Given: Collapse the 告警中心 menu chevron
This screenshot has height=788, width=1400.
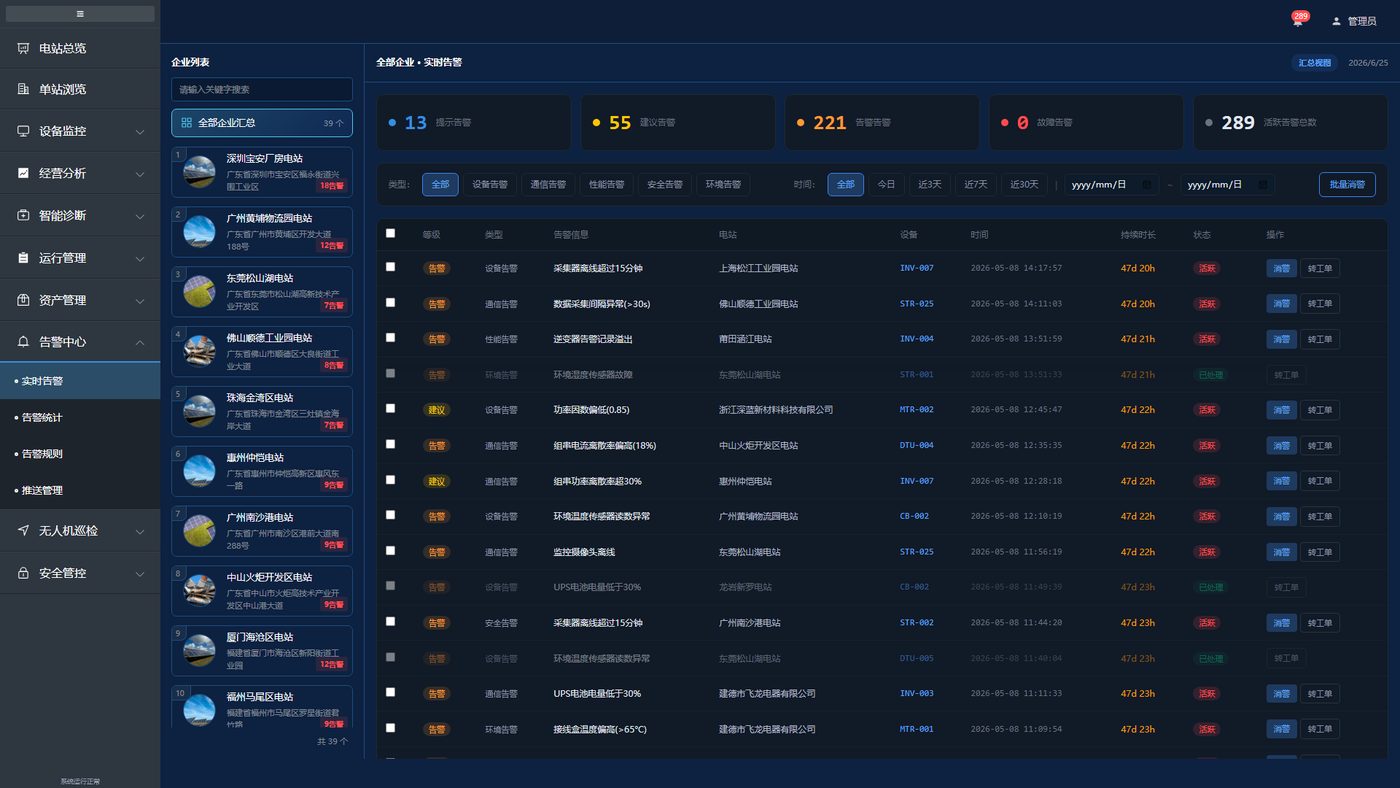Looking at the screenshot, I should (x=140, y=342).
